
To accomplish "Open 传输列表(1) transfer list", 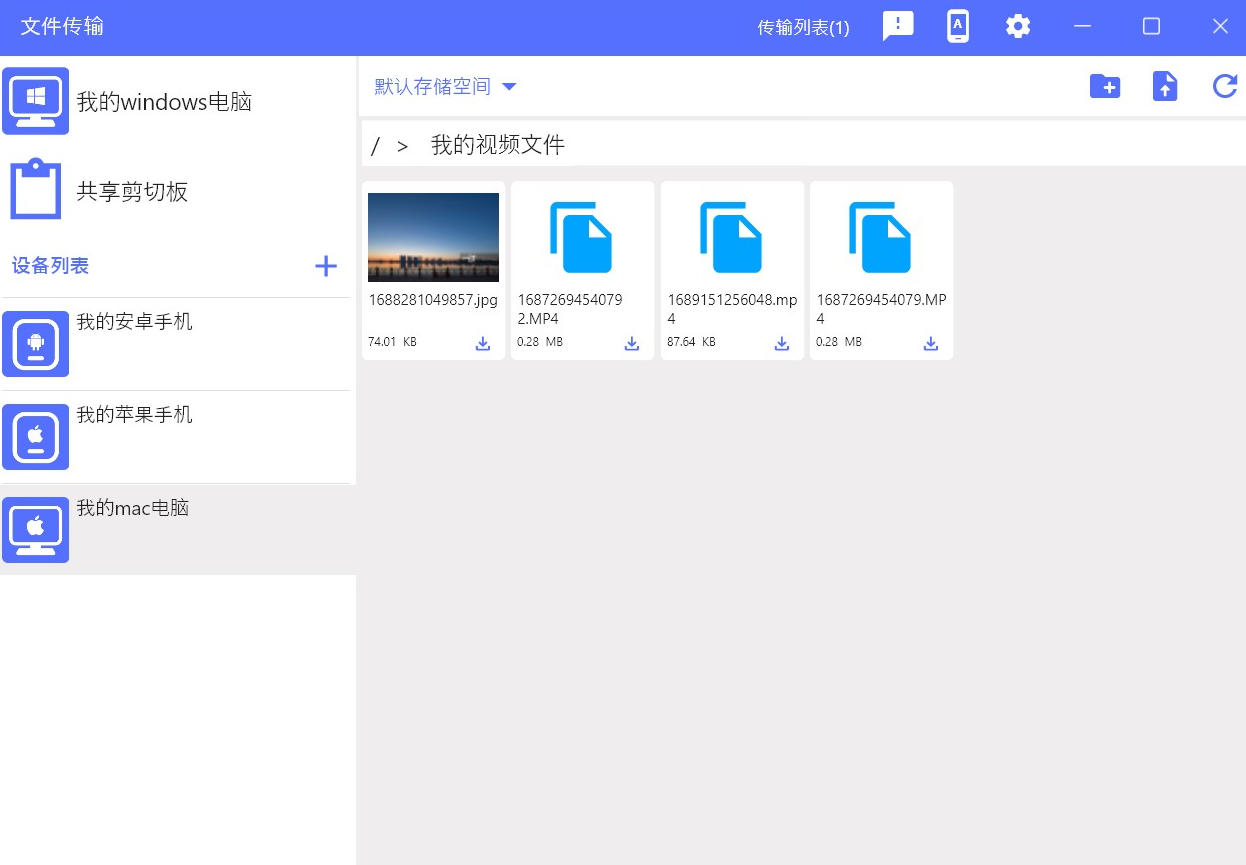I will 803,28.
